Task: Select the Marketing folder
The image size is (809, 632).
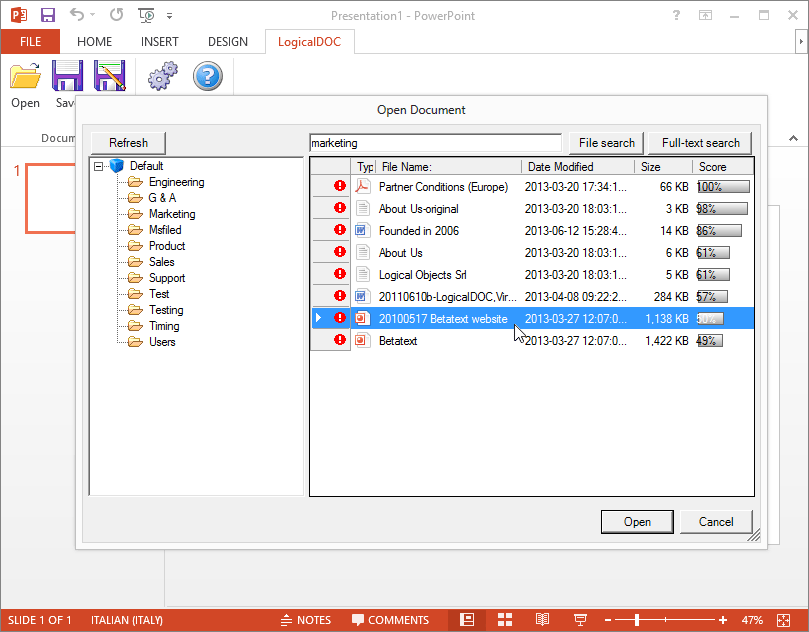Action: click(172, 214)
